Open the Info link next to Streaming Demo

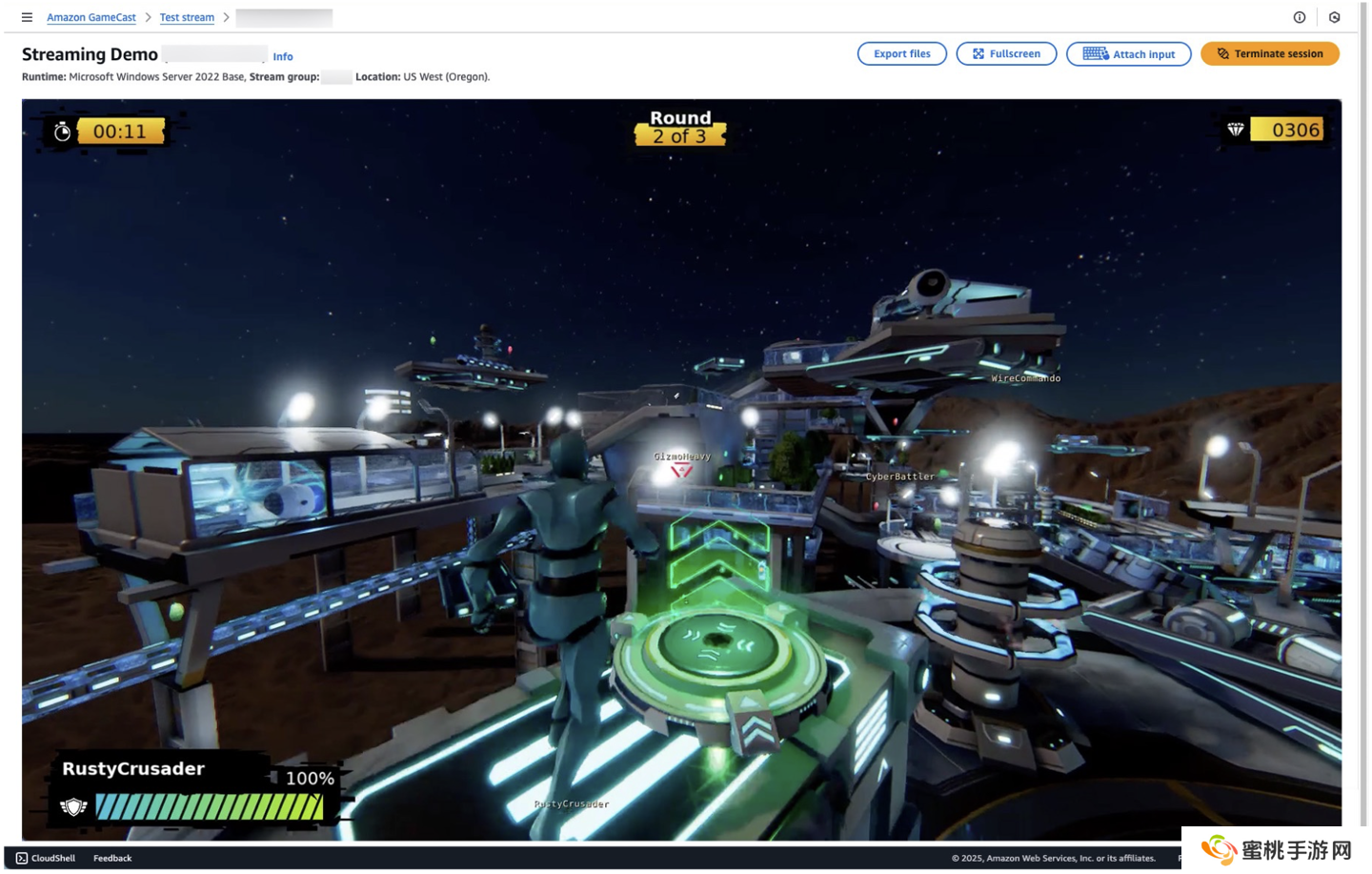click(283, 57)
